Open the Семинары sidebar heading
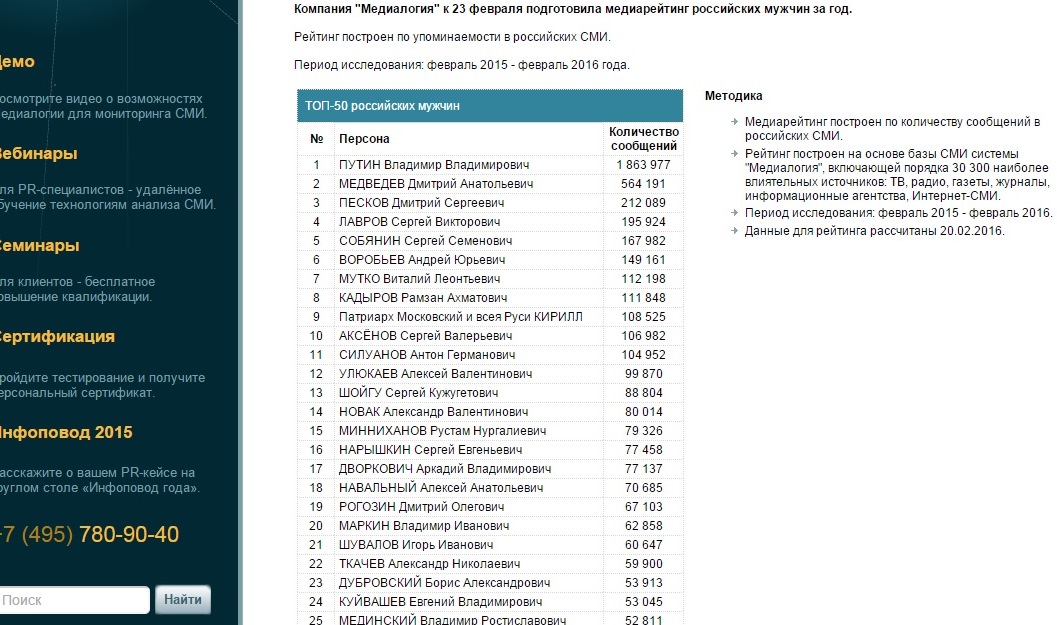This screenshot has width=1057, height=625. click(x=38, y=246)
